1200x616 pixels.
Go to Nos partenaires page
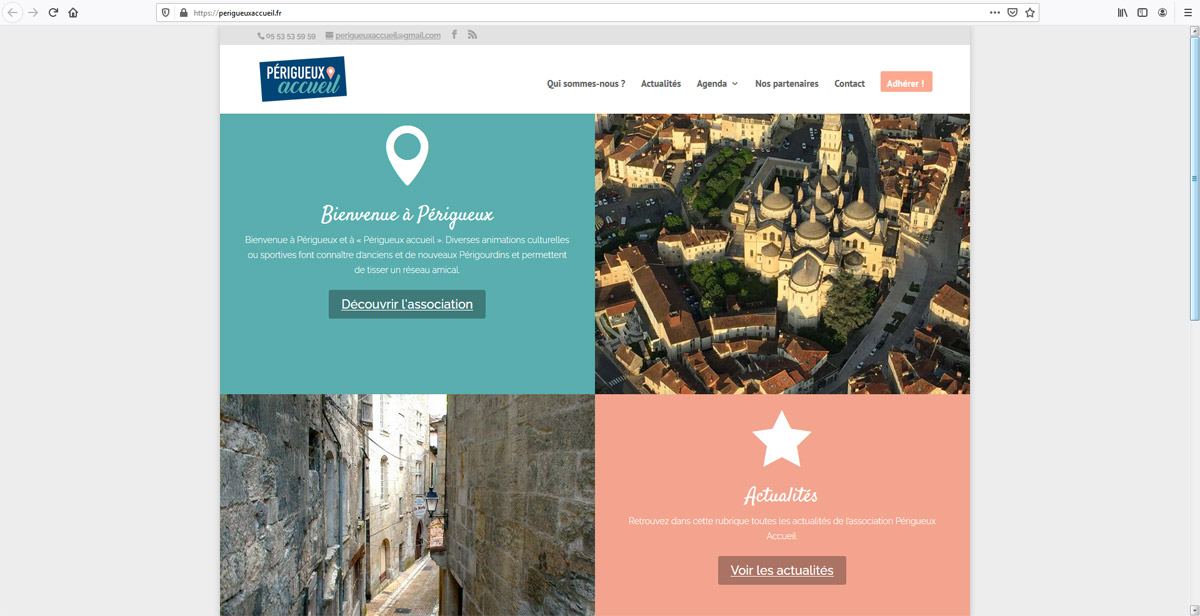787,84
